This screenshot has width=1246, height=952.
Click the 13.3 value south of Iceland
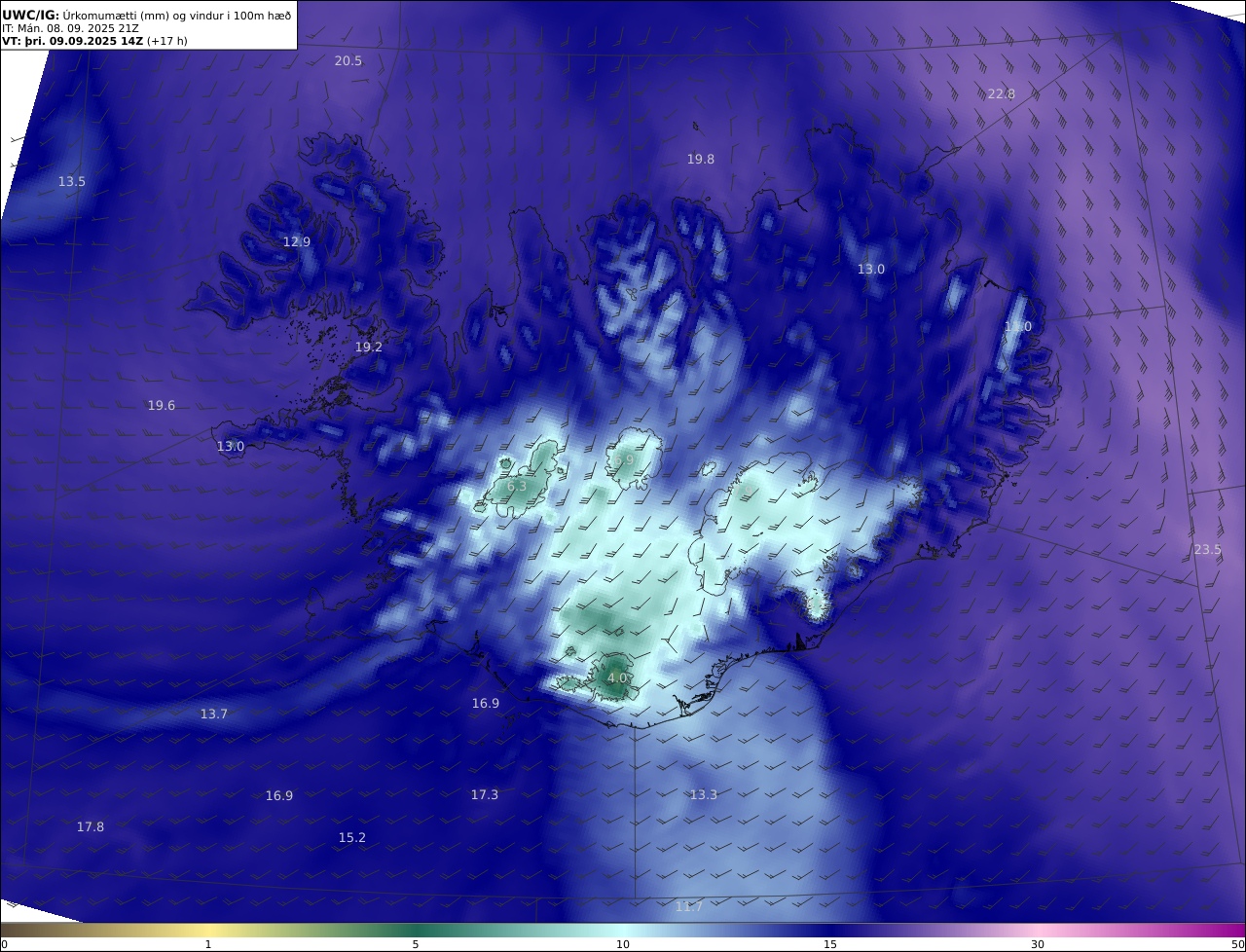pyautogui.click(x=704, y=794)
